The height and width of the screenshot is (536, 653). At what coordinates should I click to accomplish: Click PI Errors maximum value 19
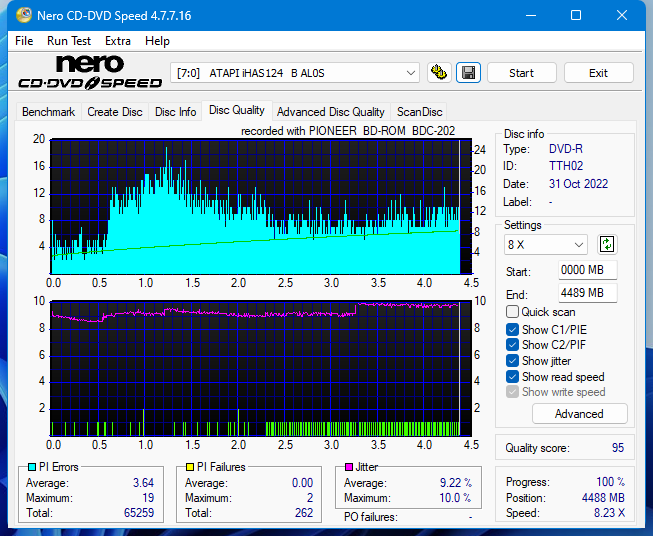pyautogui.click(x=148, y=498)
